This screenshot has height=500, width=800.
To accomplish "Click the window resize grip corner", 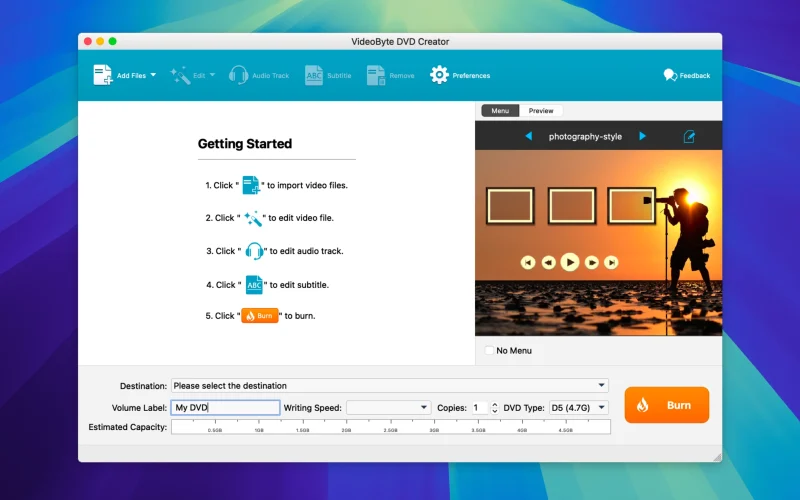I will pos(717,457).
